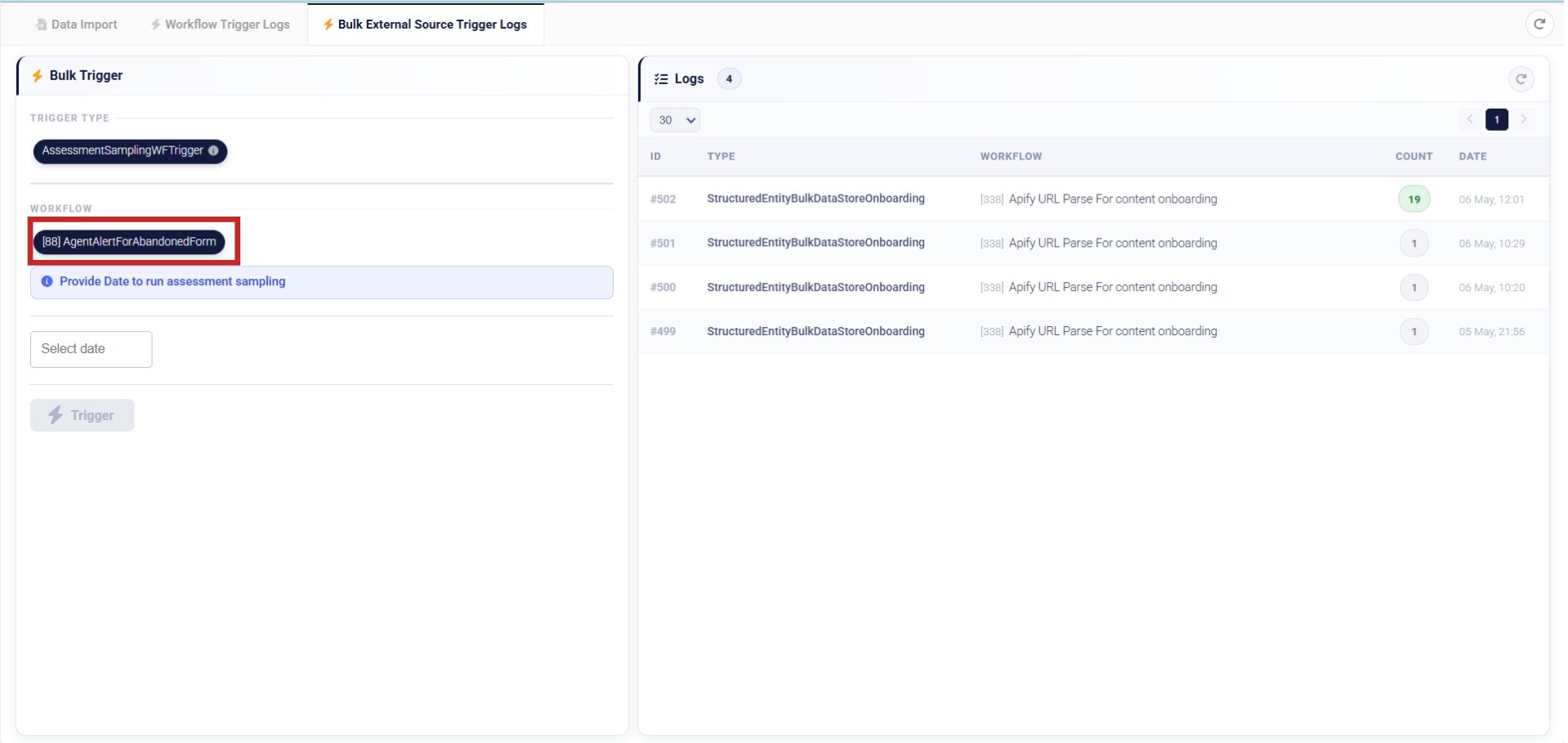Click the COUNT column header
The width and height of the screenshot is (1568, 743).
pyautogui.click(x=1414, y=156)
